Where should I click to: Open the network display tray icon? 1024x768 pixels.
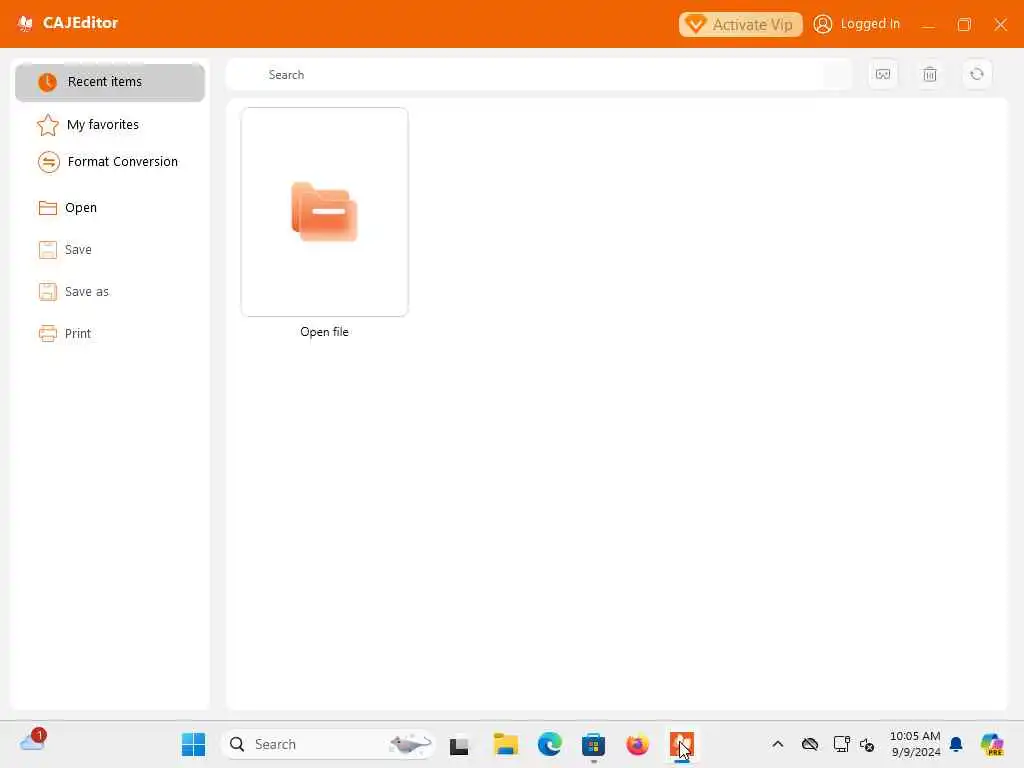(841, 744)
